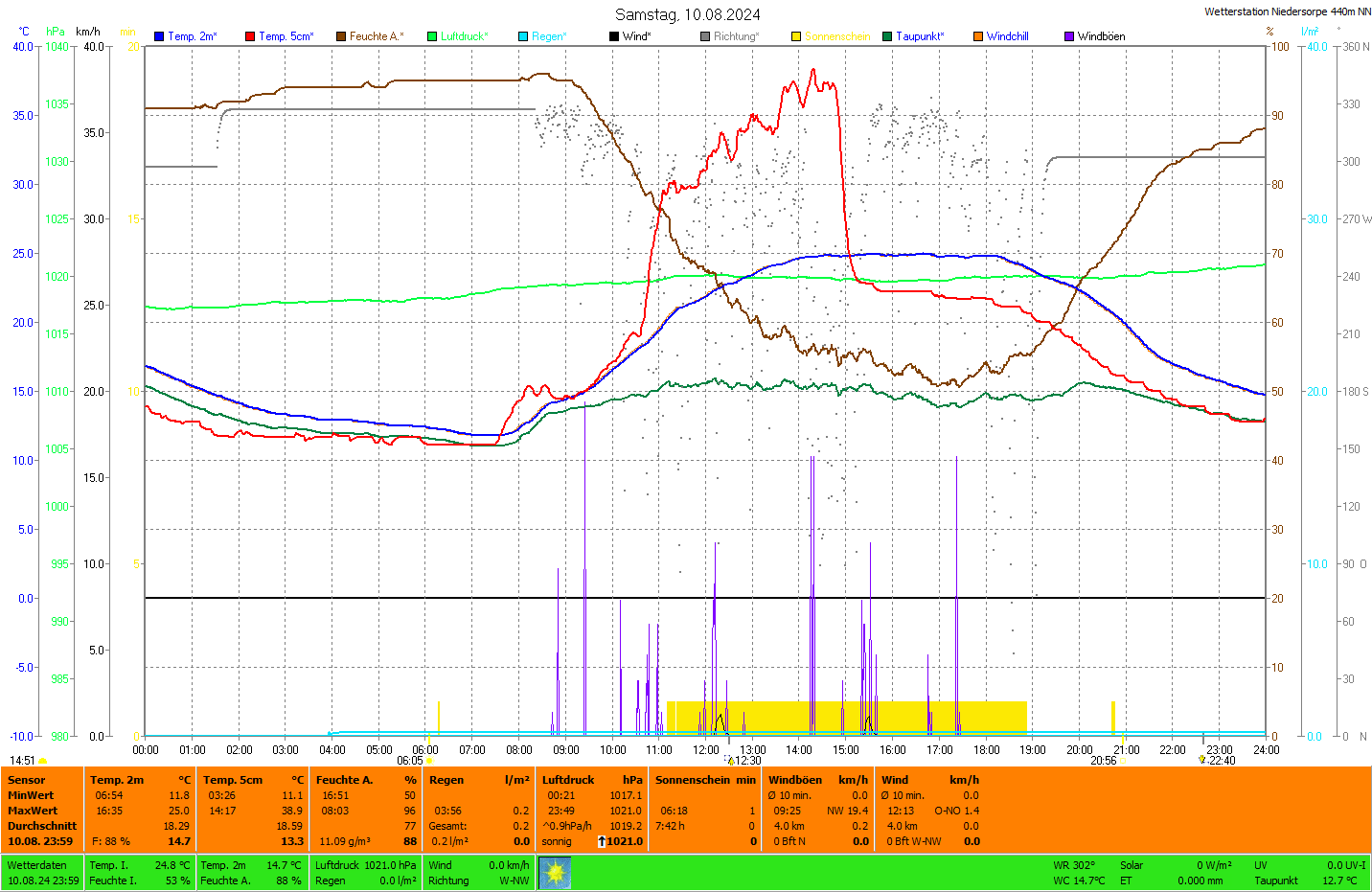
Task: Click the cyan Regen legend square
Action: click(523, 36)
